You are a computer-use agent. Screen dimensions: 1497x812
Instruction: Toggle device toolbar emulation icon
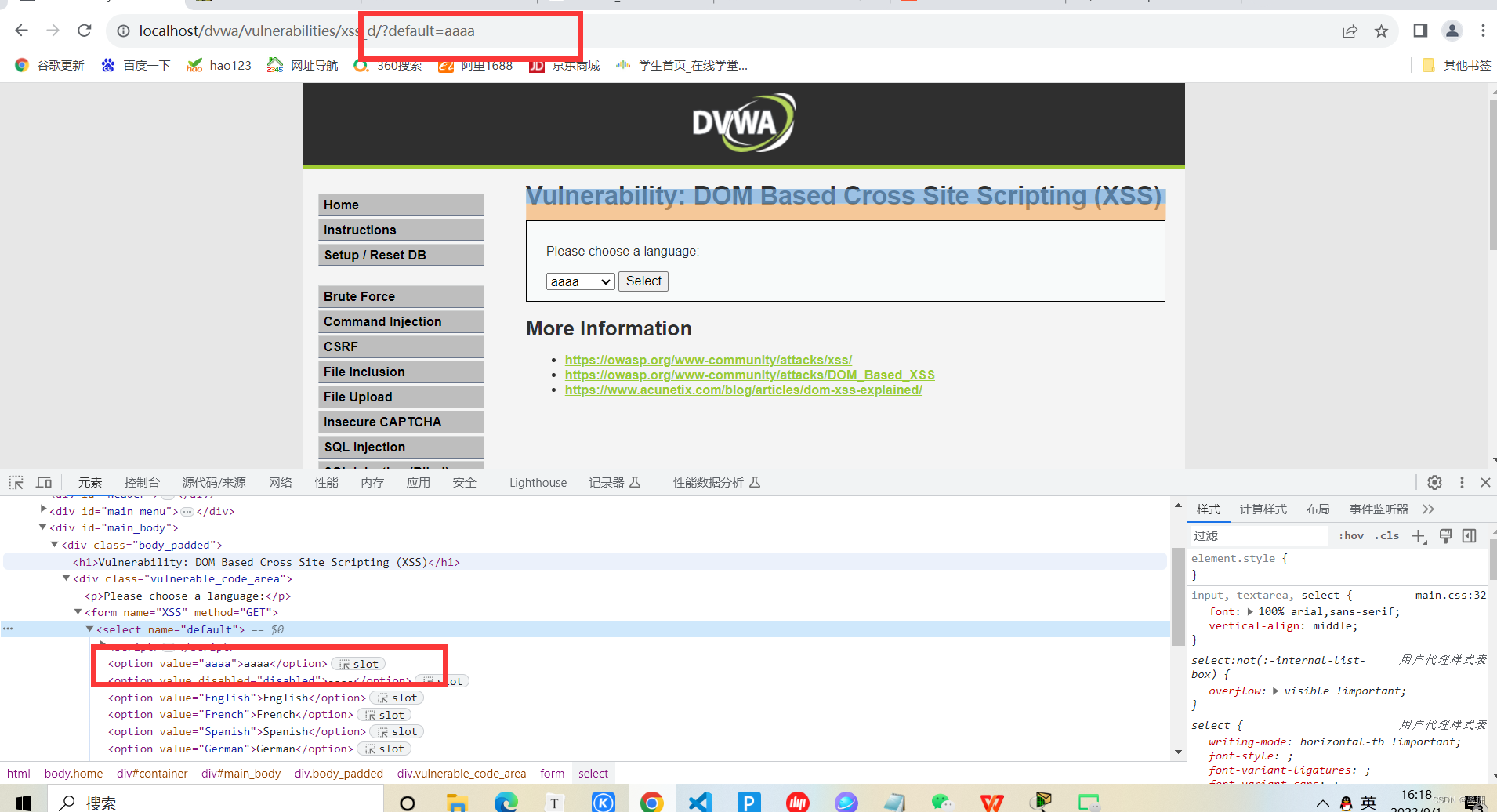click(x=44, y=482)
